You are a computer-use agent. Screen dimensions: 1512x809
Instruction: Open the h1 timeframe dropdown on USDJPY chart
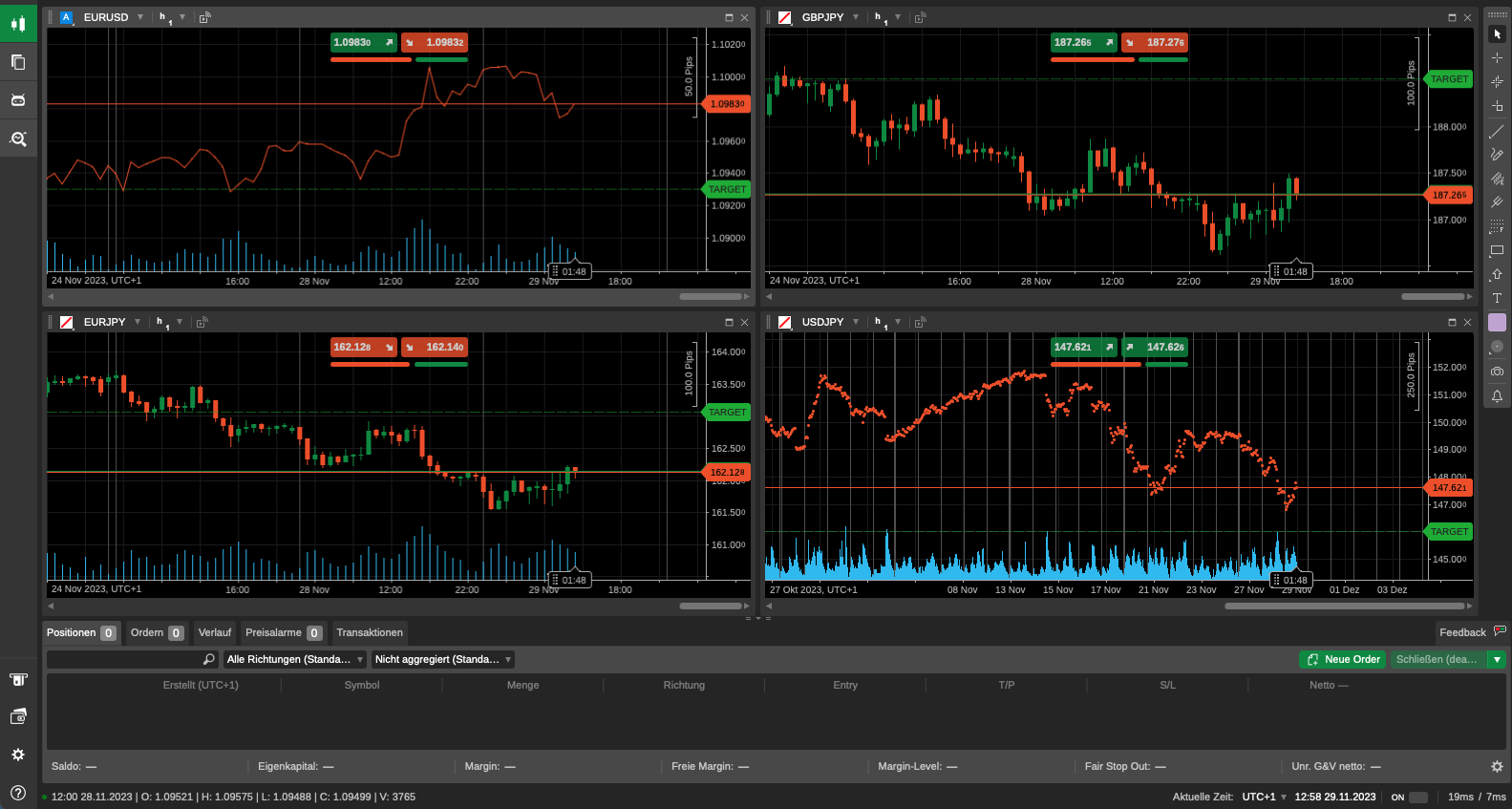pyautogui.click(x=898, y=322)
